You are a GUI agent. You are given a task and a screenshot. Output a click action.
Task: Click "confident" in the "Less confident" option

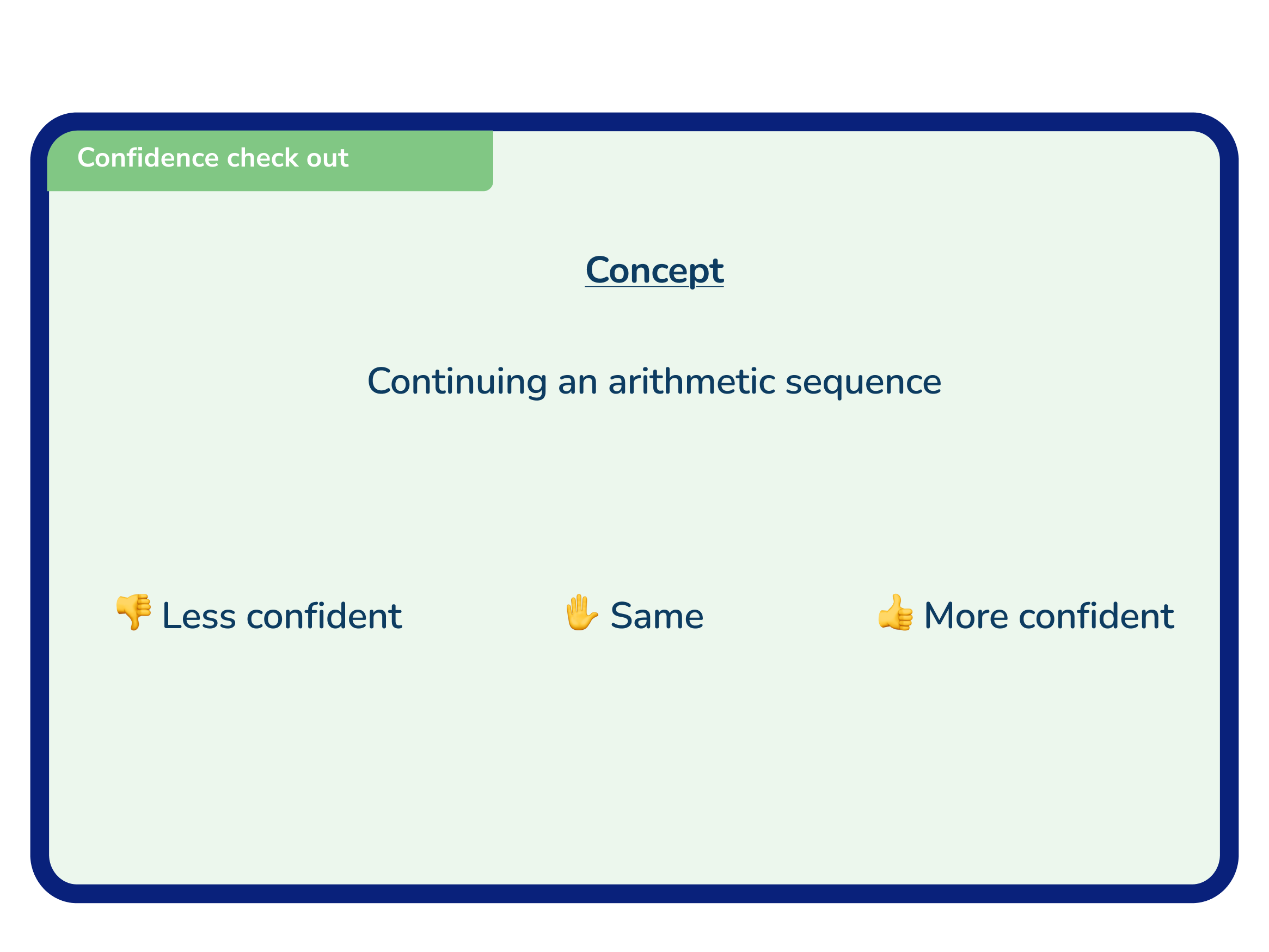pyautogui.click(x=324, y=617)
